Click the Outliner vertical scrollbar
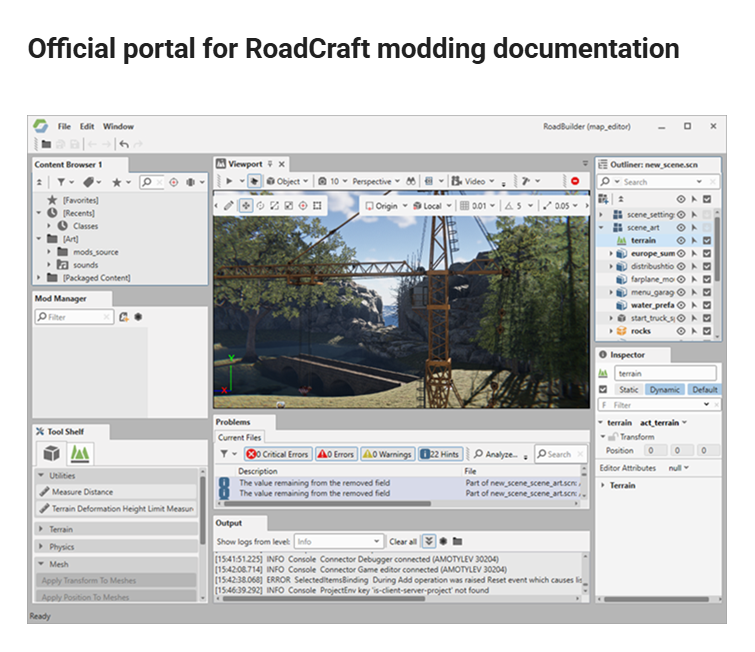Screen dimensions: 755x652 tap(717, 249)
